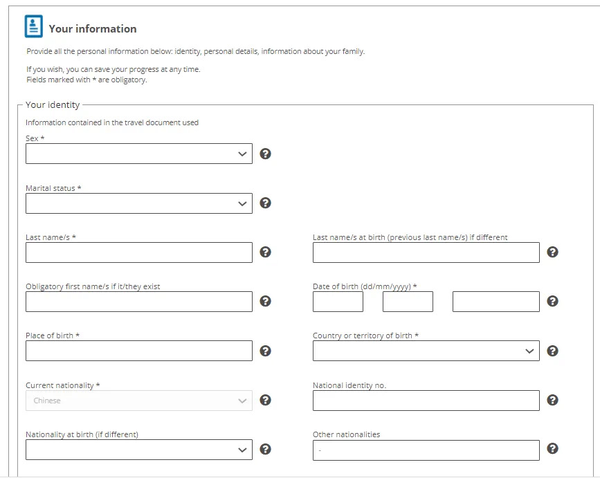600x478 pixels.
Task: Expand the Marital status dropdown
Action: pos(139,203)
